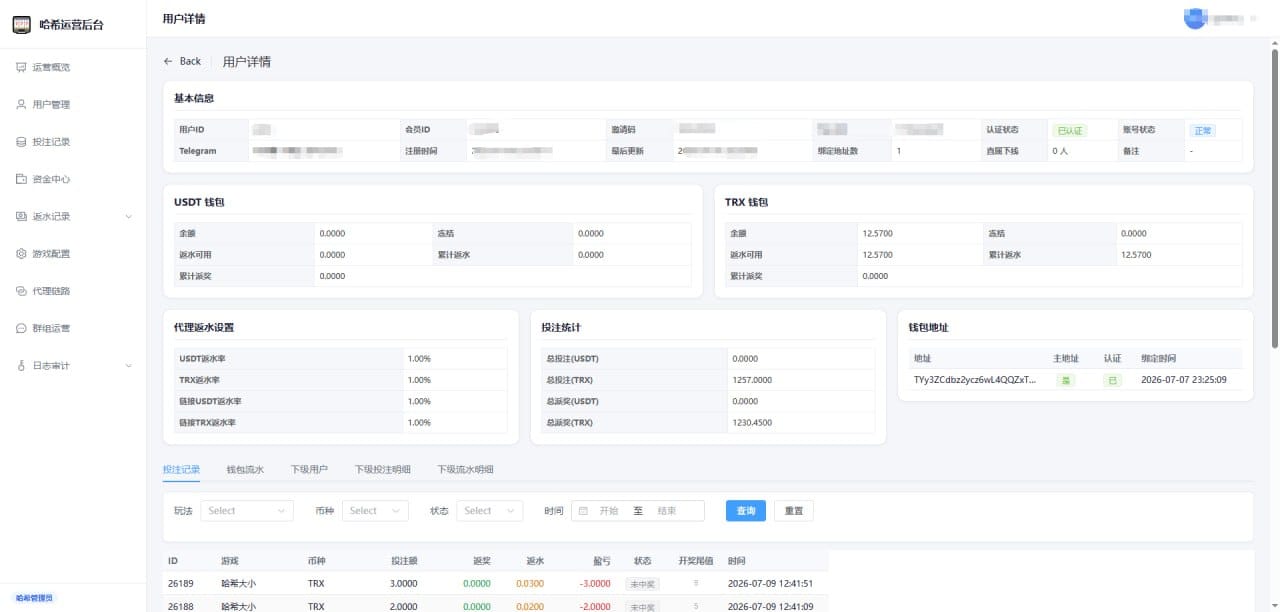This screenshot has height=612, width=1280.
Task: Click the 资金中心 folder icon
Action: click(x=21, y=179)
